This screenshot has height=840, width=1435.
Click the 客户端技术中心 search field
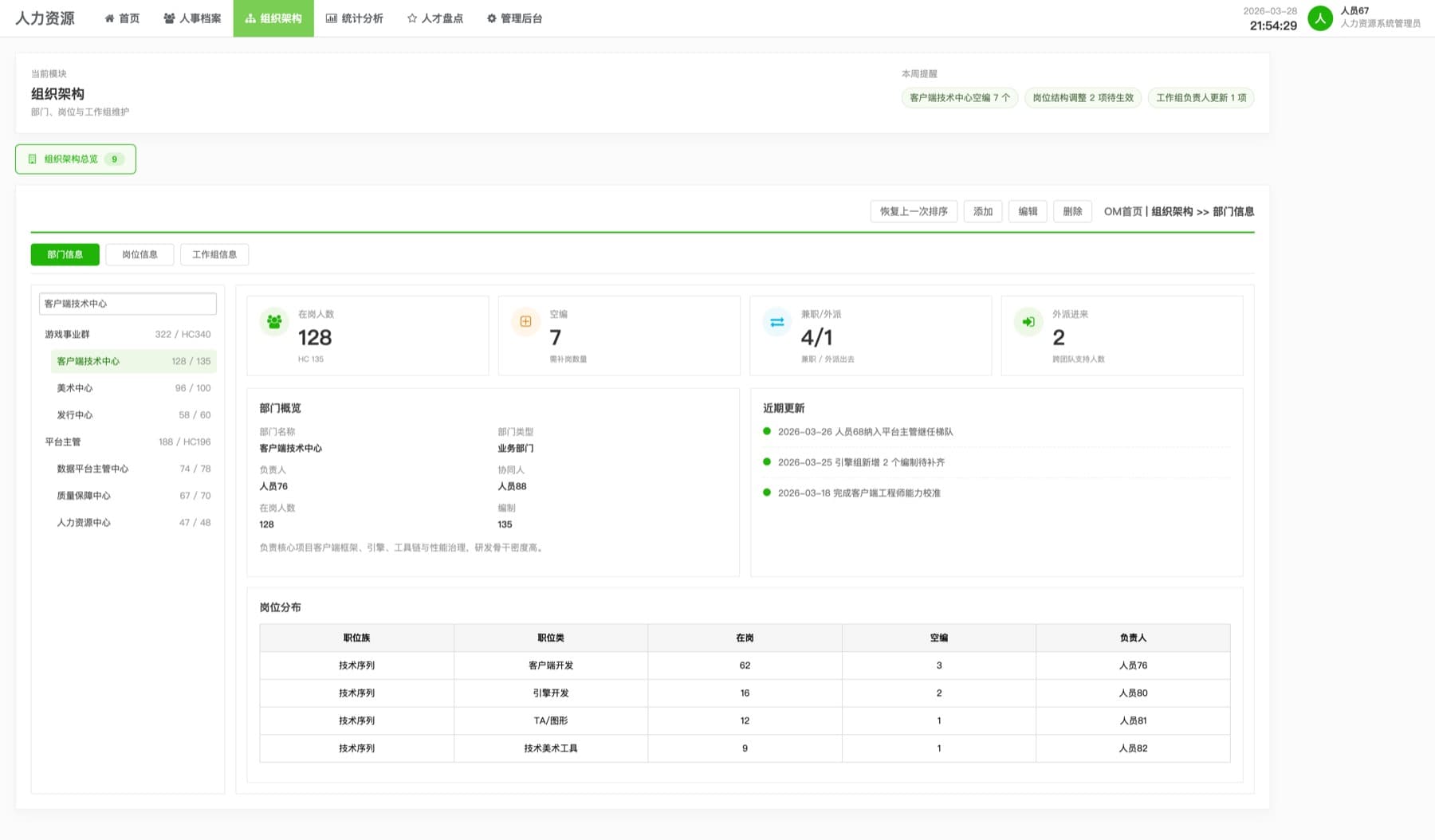pos(128,304)
